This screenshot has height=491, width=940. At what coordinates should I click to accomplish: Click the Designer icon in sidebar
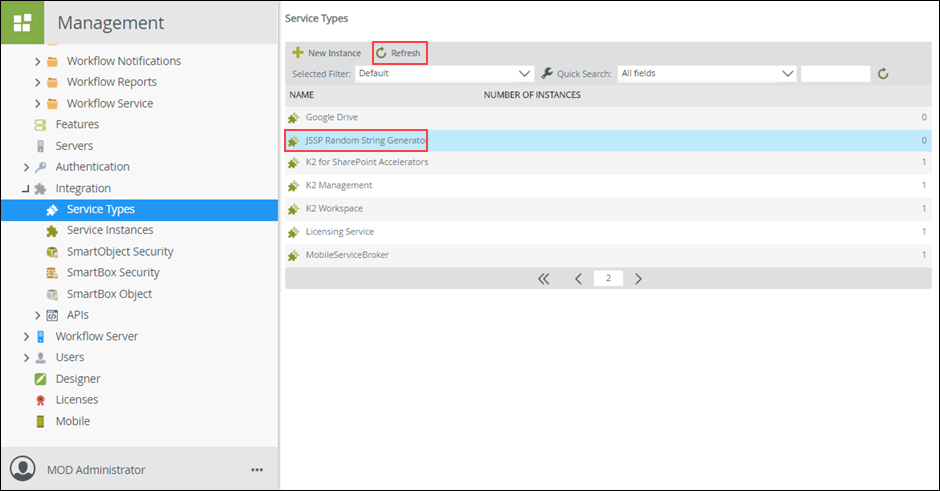[x=40, y=379]
